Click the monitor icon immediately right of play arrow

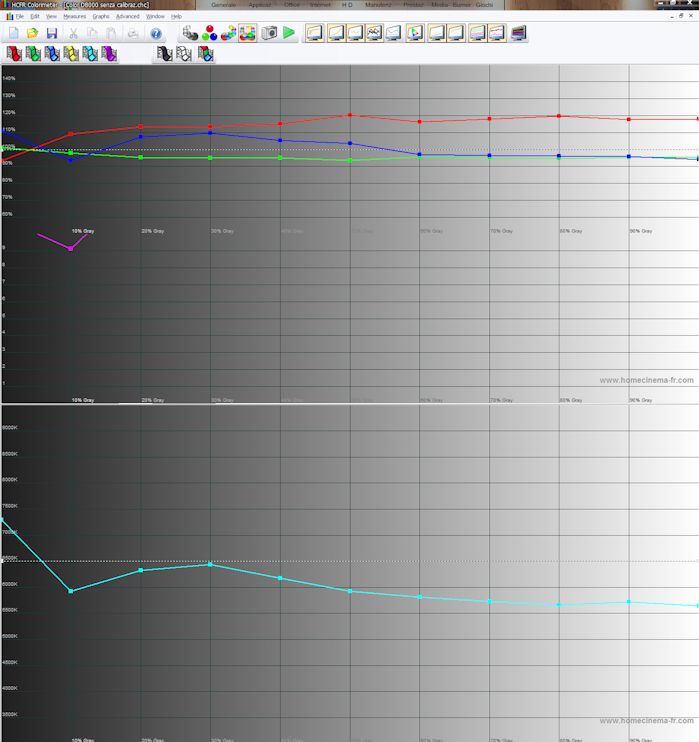tap(315, 33)
